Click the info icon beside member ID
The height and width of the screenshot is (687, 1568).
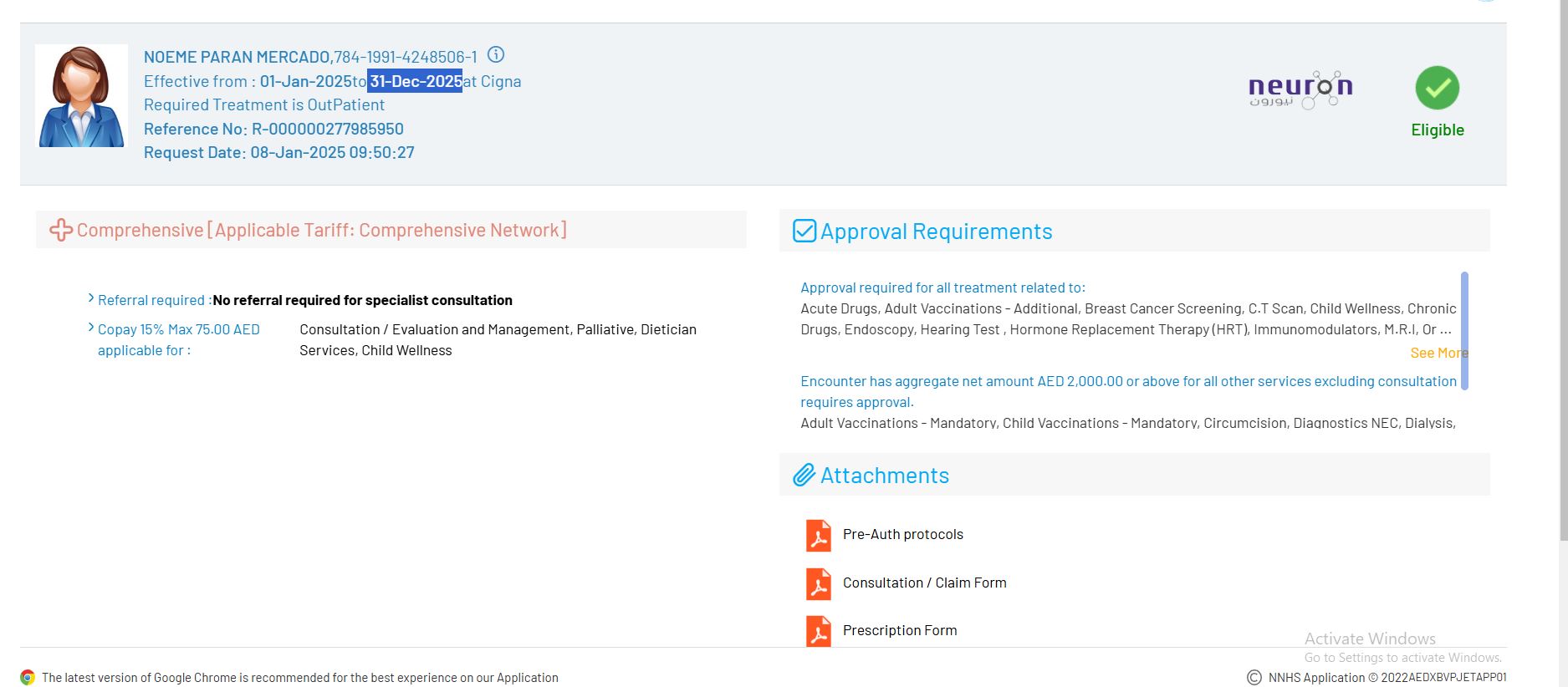click(496, 55)
